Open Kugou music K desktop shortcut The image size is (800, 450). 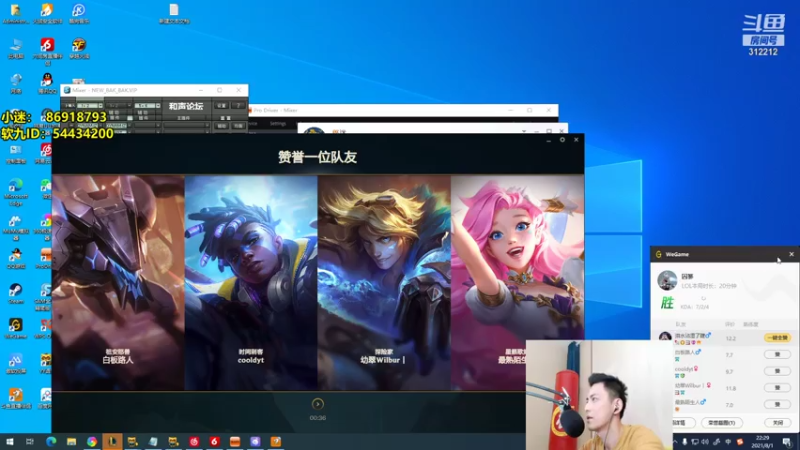pyautogui.click(x=79, y=13)
